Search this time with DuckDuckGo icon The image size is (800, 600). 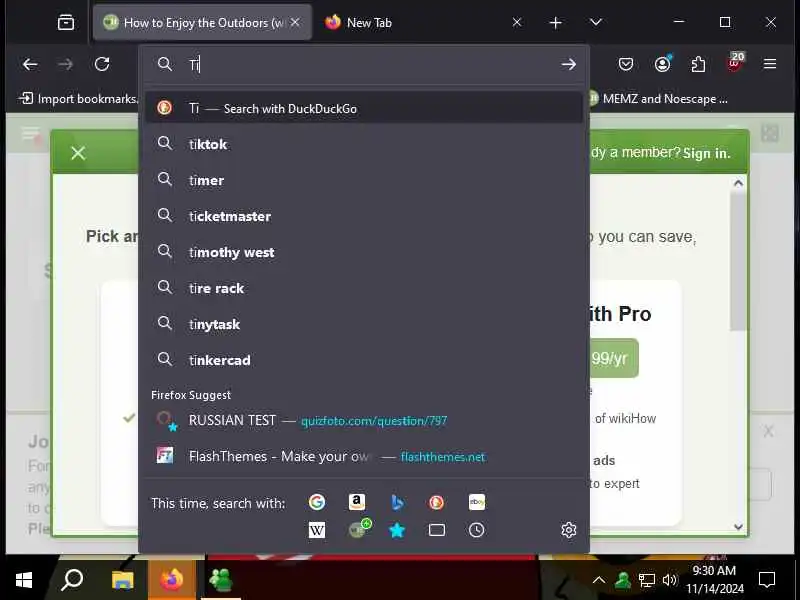[437, 503]
